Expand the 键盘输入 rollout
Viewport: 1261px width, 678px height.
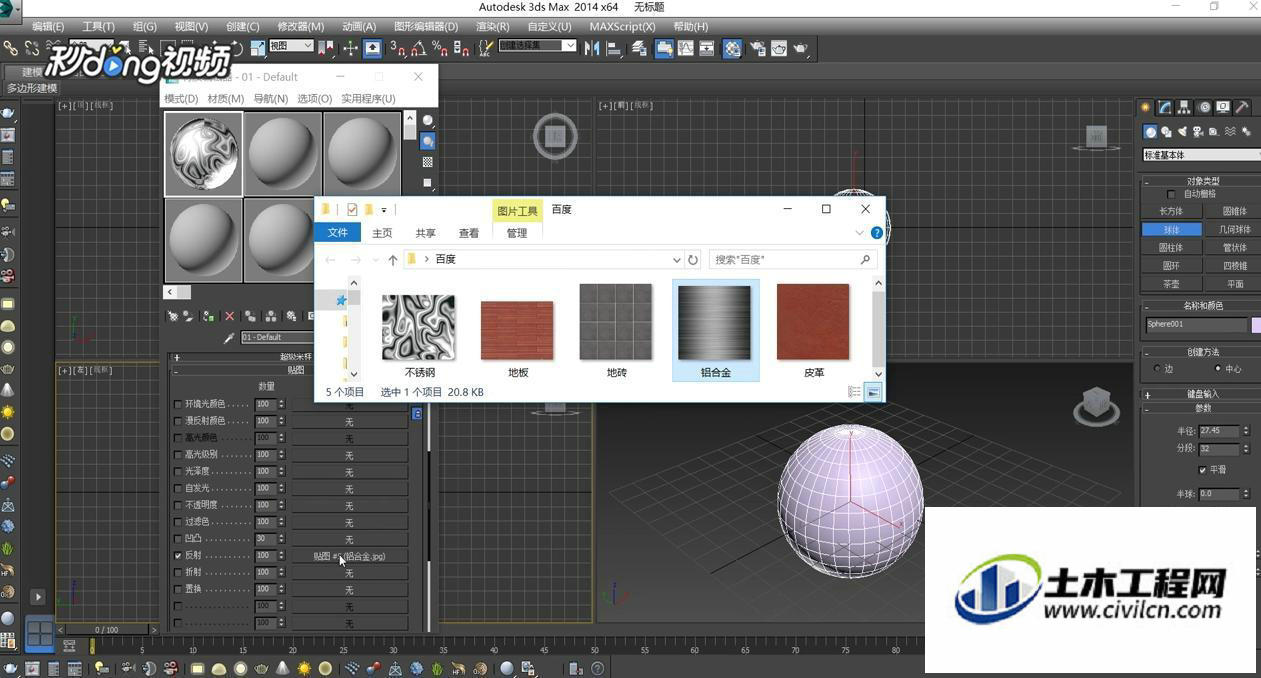[1200, 394]
